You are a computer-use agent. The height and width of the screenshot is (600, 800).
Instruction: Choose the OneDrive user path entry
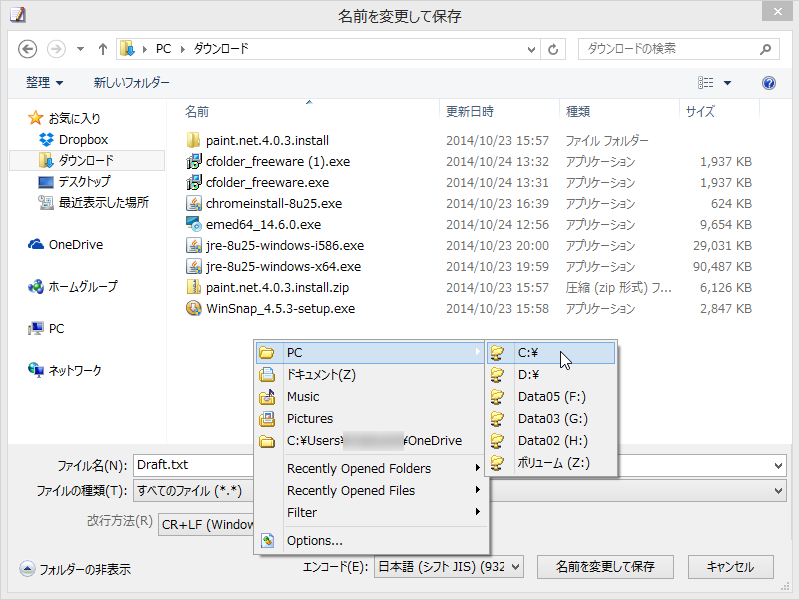[x=370, y=441]
